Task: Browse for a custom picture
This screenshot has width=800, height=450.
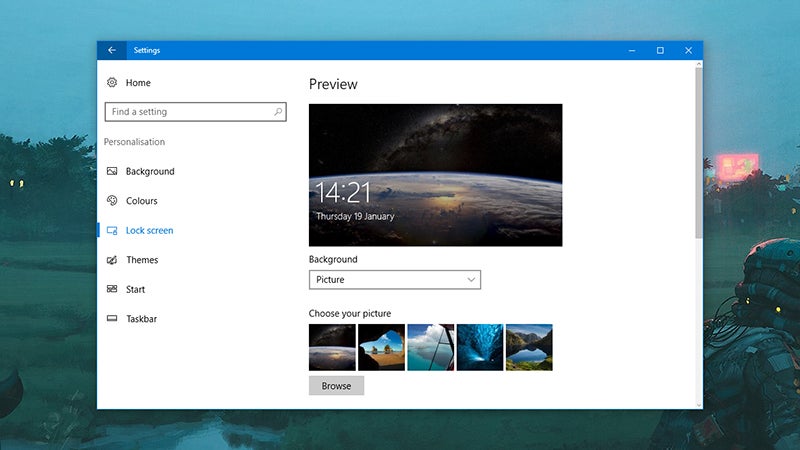Action: pos(336,386)
